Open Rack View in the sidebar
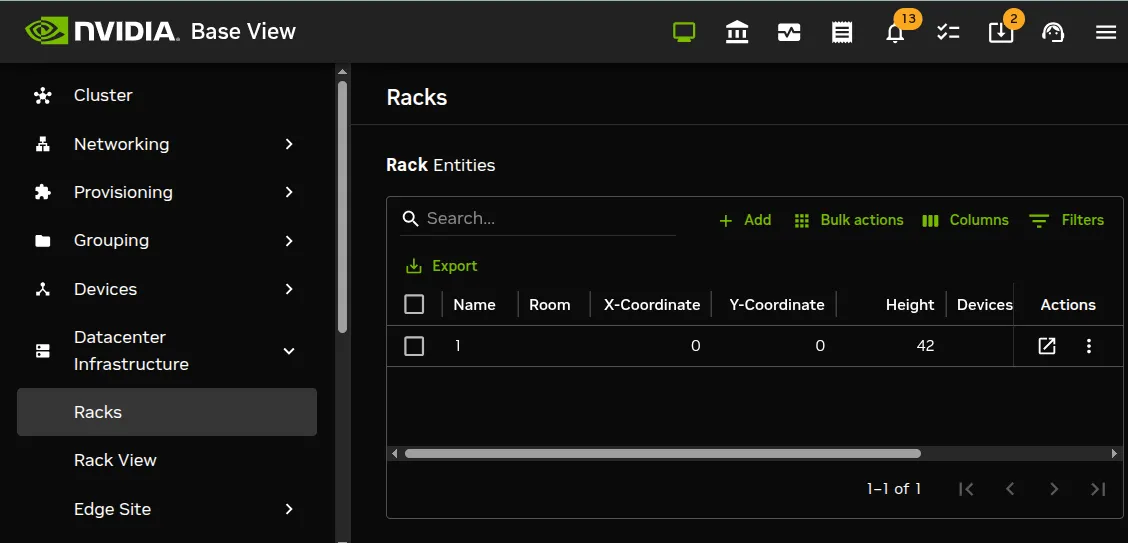Screen dimensions: 1128x543 (115, 460)
